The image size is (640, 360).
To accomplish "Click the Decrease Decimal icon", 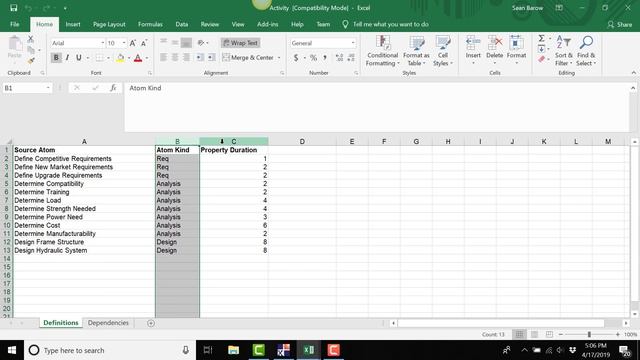I will [351, 58].
